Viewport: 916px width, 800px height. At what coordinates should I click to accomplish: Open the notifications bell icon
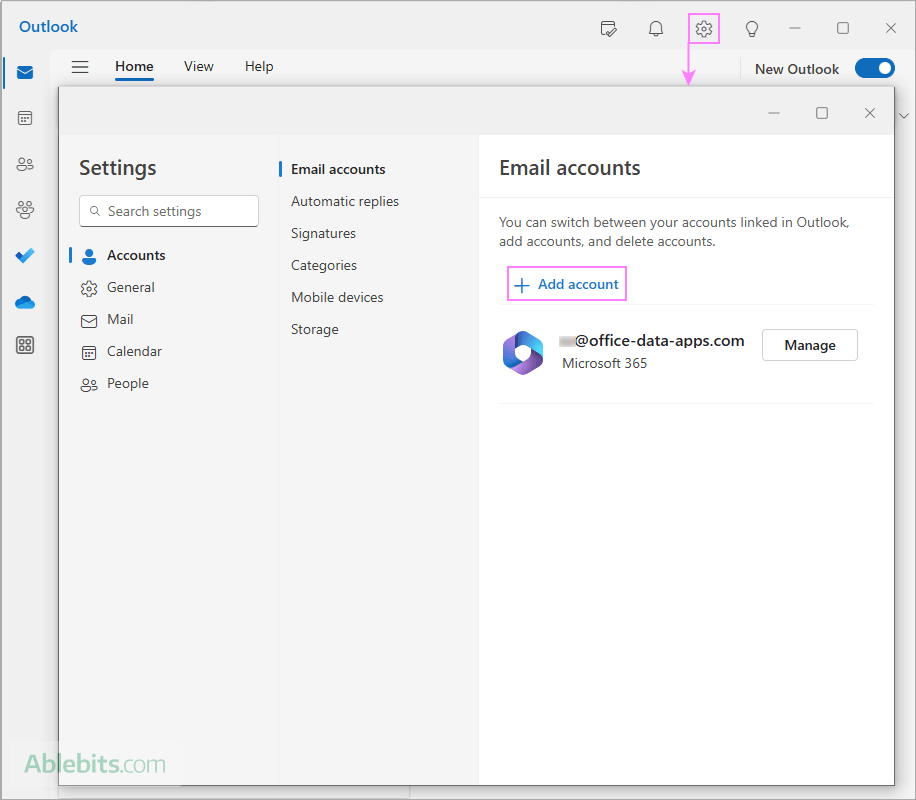point(656,28)
